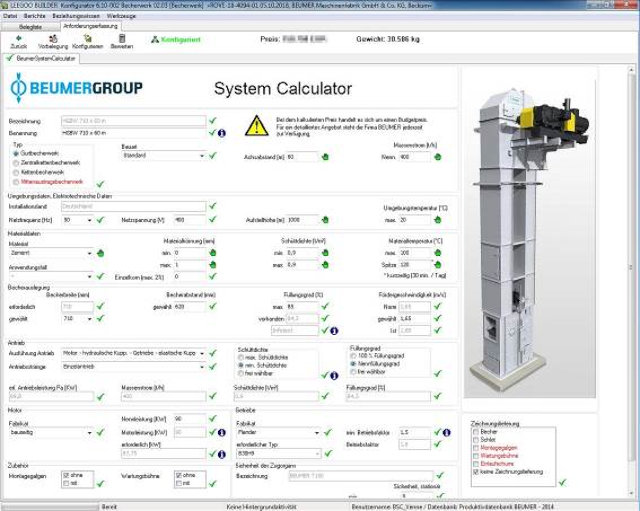Viewport: 640px width, 511px height.
Task: Click the green hand icon beside Umgebungstemperatur max
Action: [x=438, y=220]
